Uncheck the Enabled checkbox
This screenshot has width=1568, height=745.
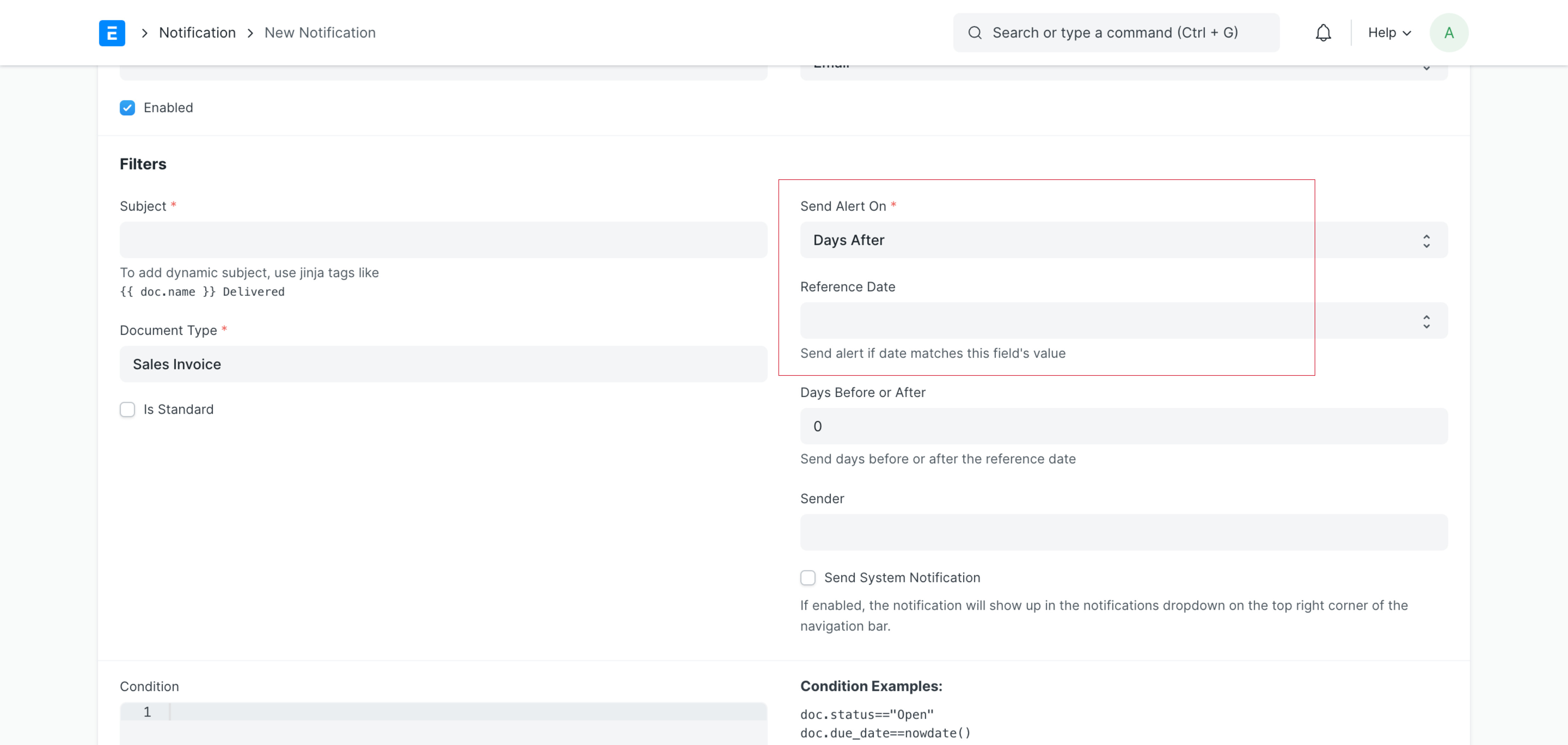[x=127, y=108]
